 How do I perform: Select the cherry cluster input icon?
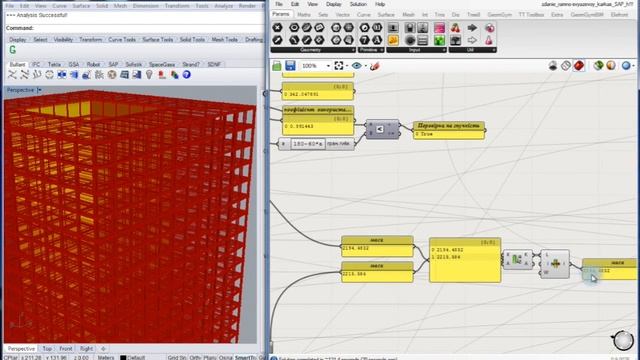[x=456, y=28]
